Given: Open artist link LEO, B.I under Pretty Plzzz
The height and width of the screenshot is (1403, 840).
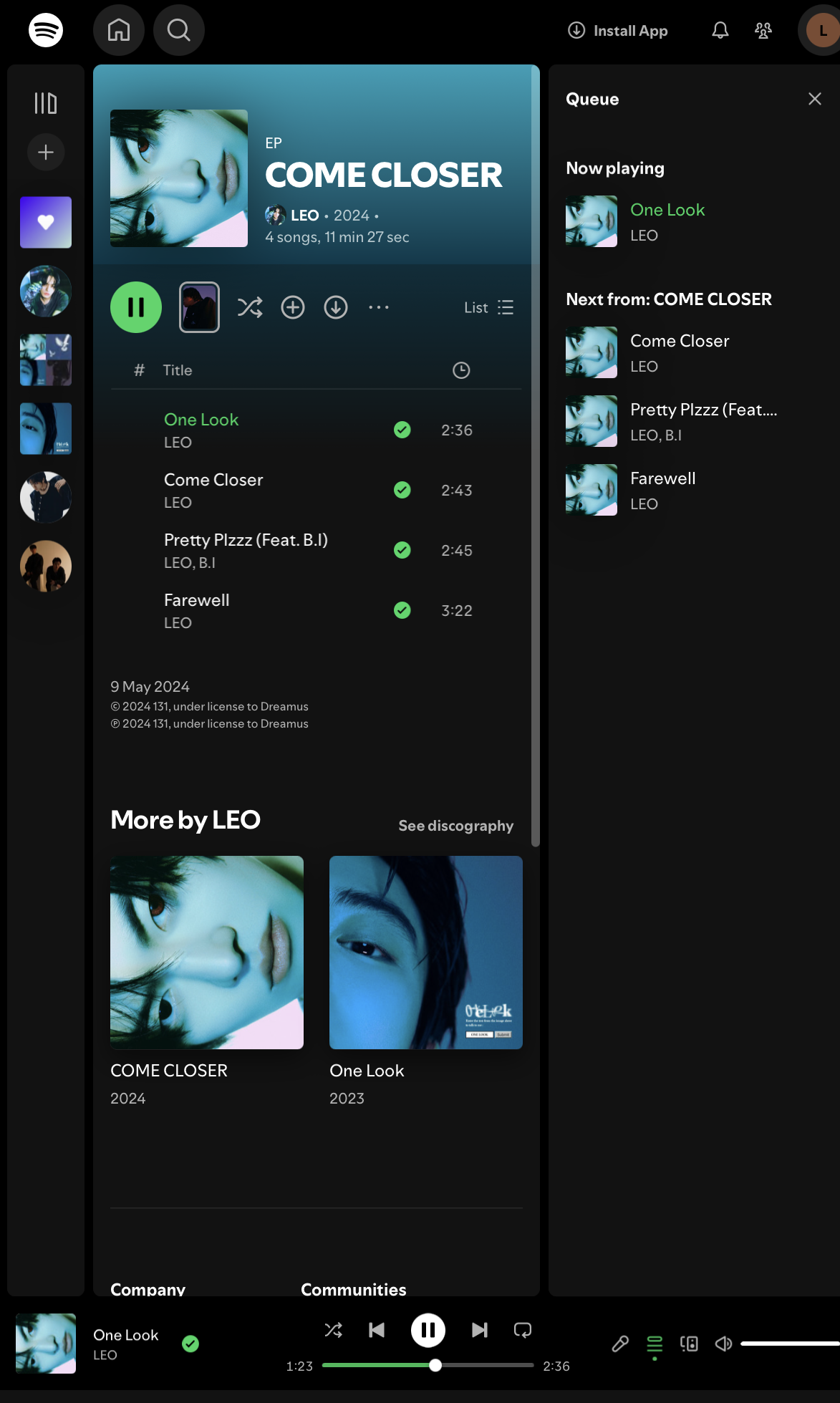Looking at the screenshot, I should tap(190, 563).
